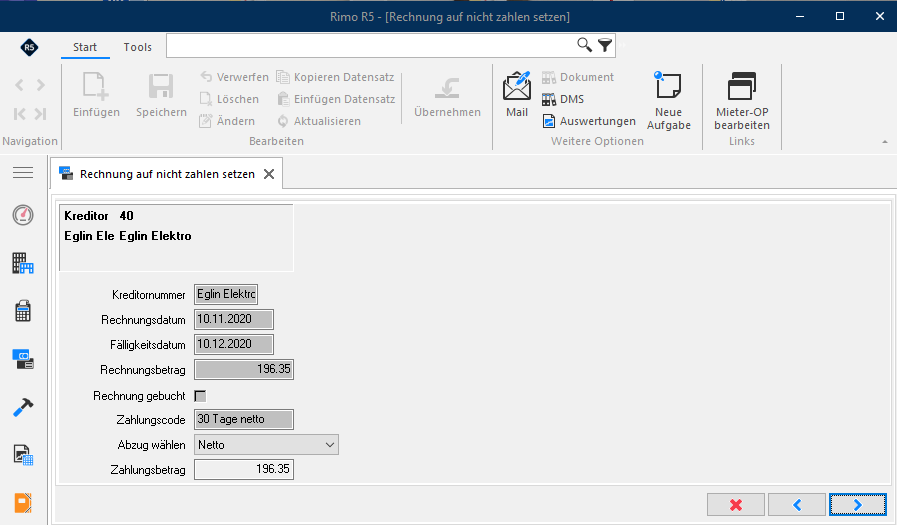Viewport: 897px width, 525px height.
Task: Click the Kreditornummer field
Action: pos(226,295)
